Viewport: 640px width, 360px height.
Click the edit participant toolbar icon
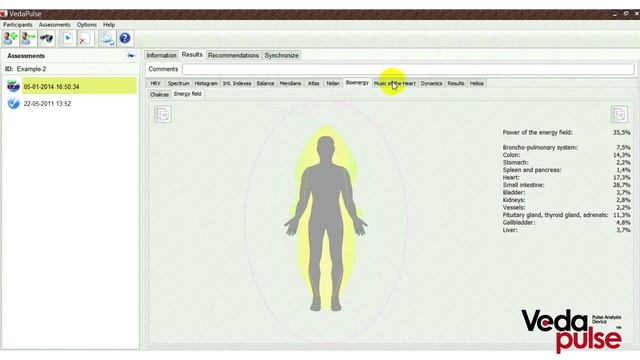(28, 38)
